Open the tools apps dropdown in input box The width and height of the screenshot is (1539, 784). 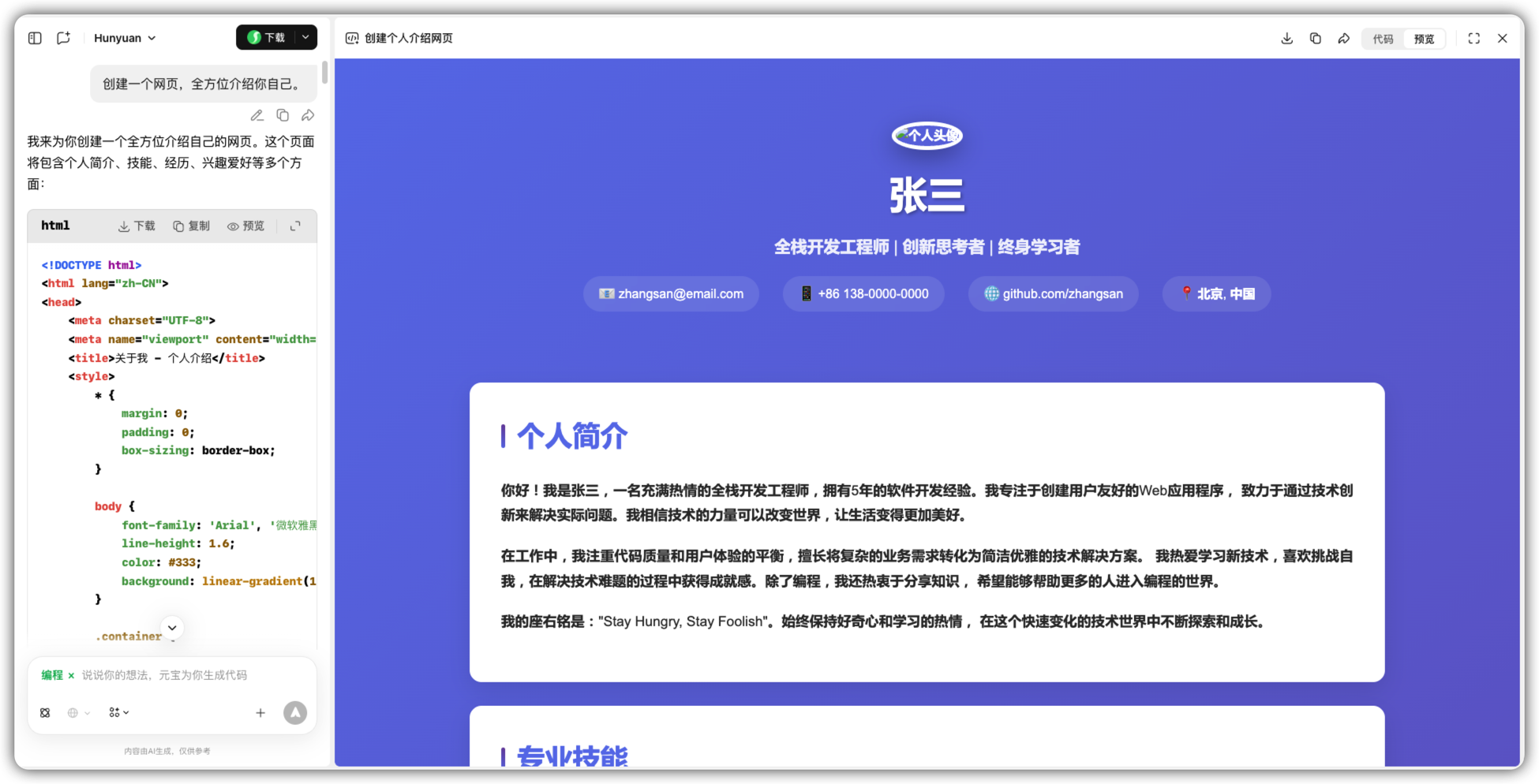[118, 713]
